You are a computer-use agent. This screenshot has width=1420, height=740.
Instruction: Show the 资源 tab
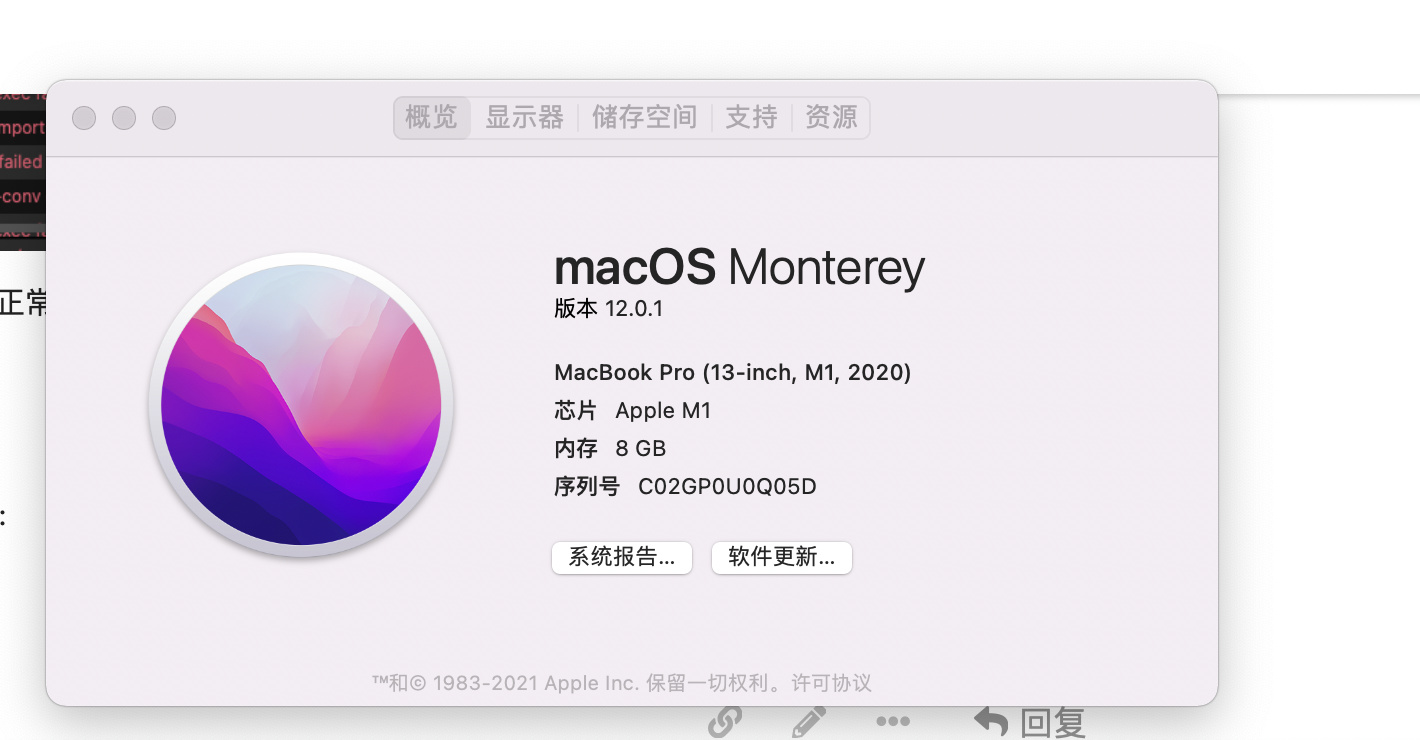[831, 118]
